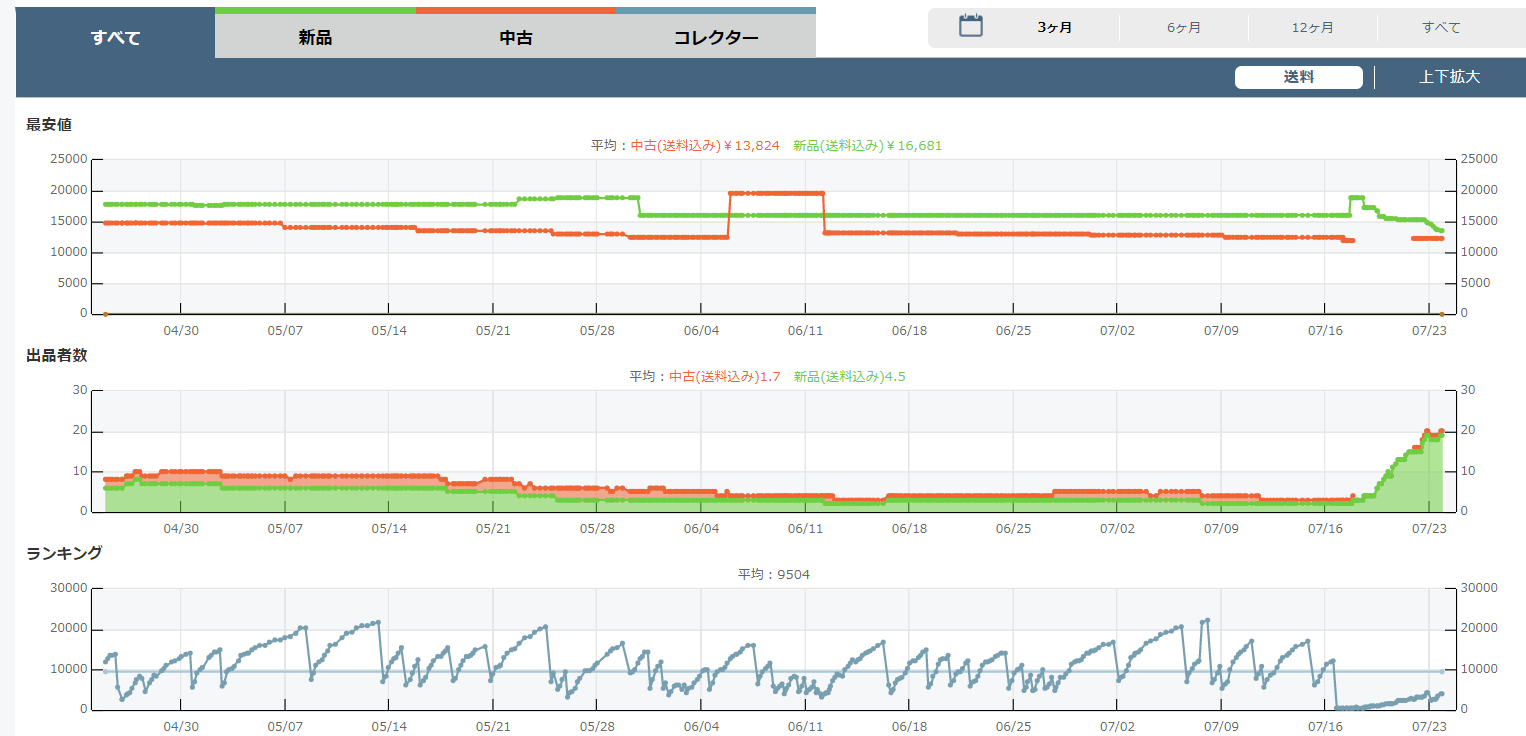Toggle the 送料 shipping option
This screenshot has width=1526, height=736.
[x=1298, y=77]
